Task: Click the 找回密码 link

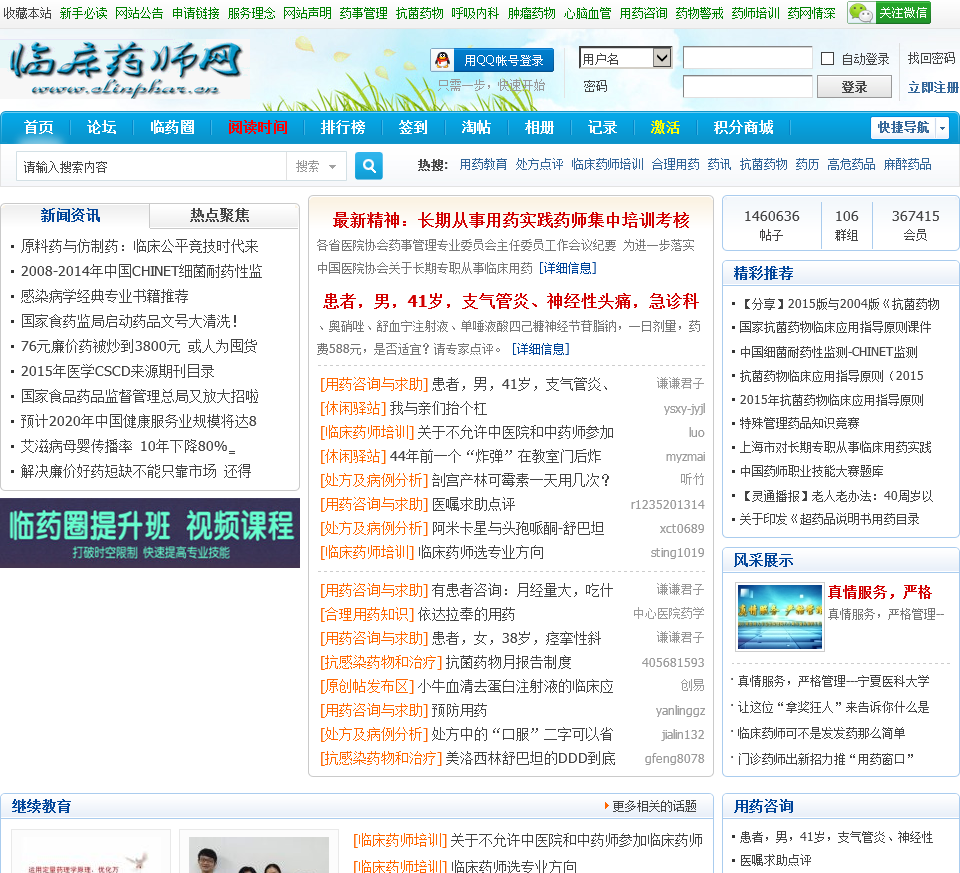Action: [931, 58]
